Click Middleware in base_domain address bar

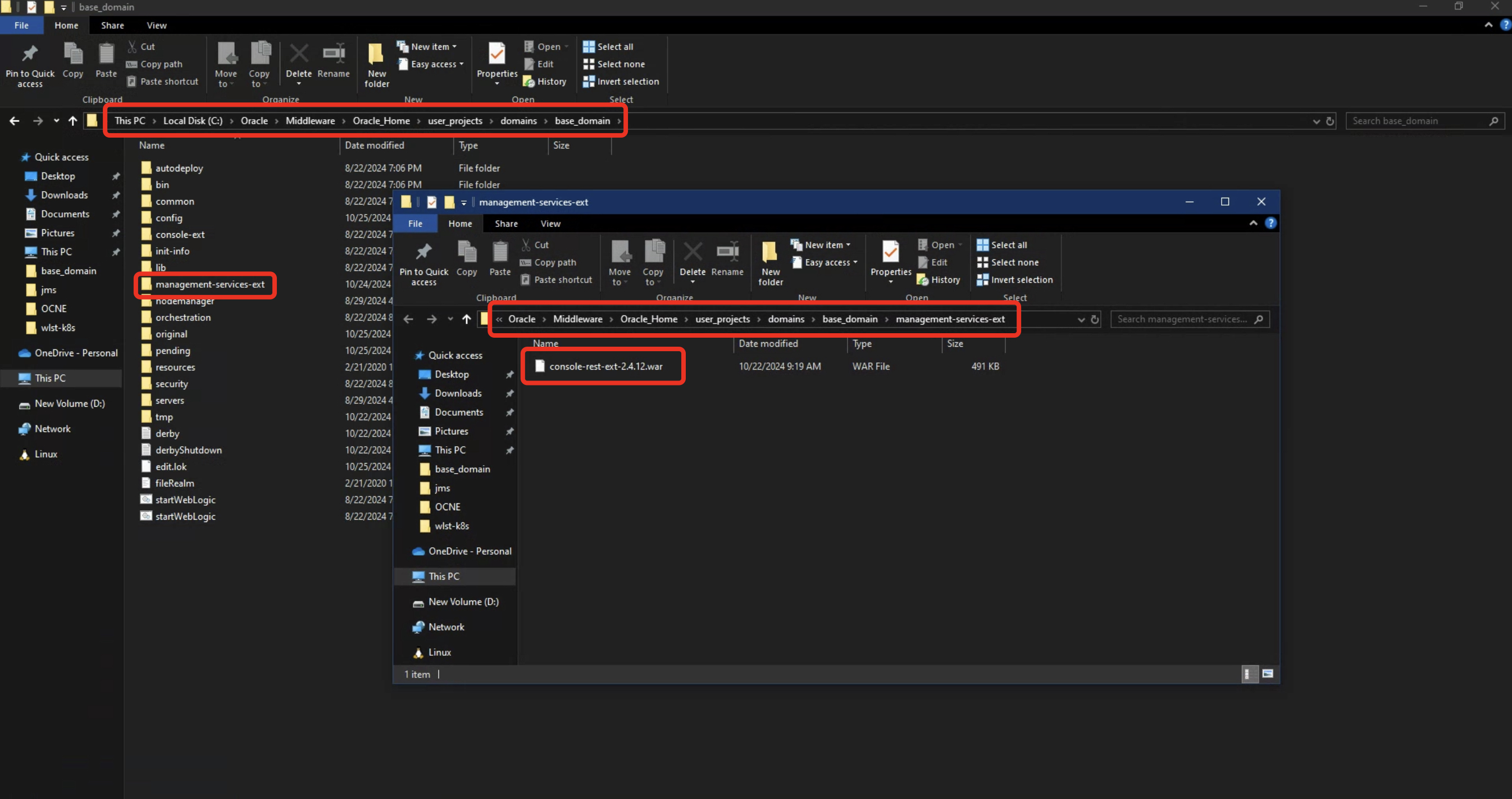coord(310,121)
